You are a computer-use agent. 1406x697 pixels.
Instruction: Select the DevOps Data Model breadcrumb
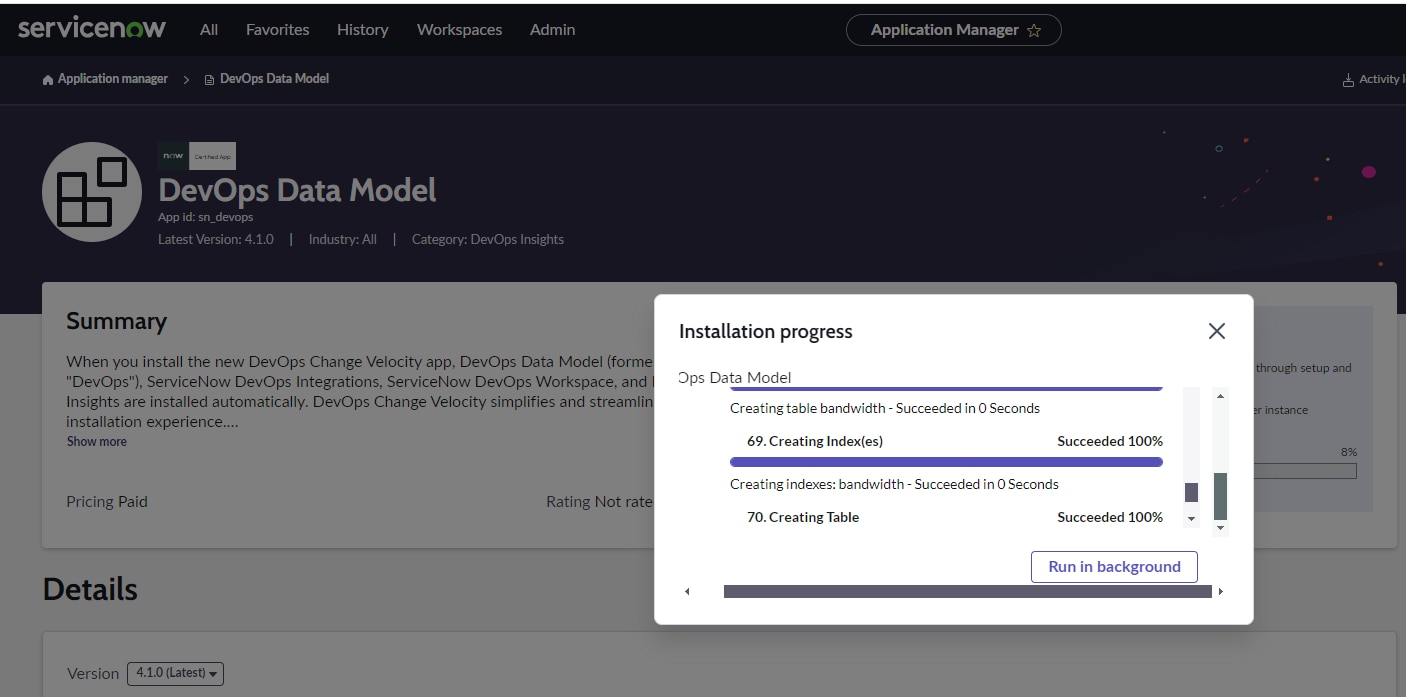[274, 79]
